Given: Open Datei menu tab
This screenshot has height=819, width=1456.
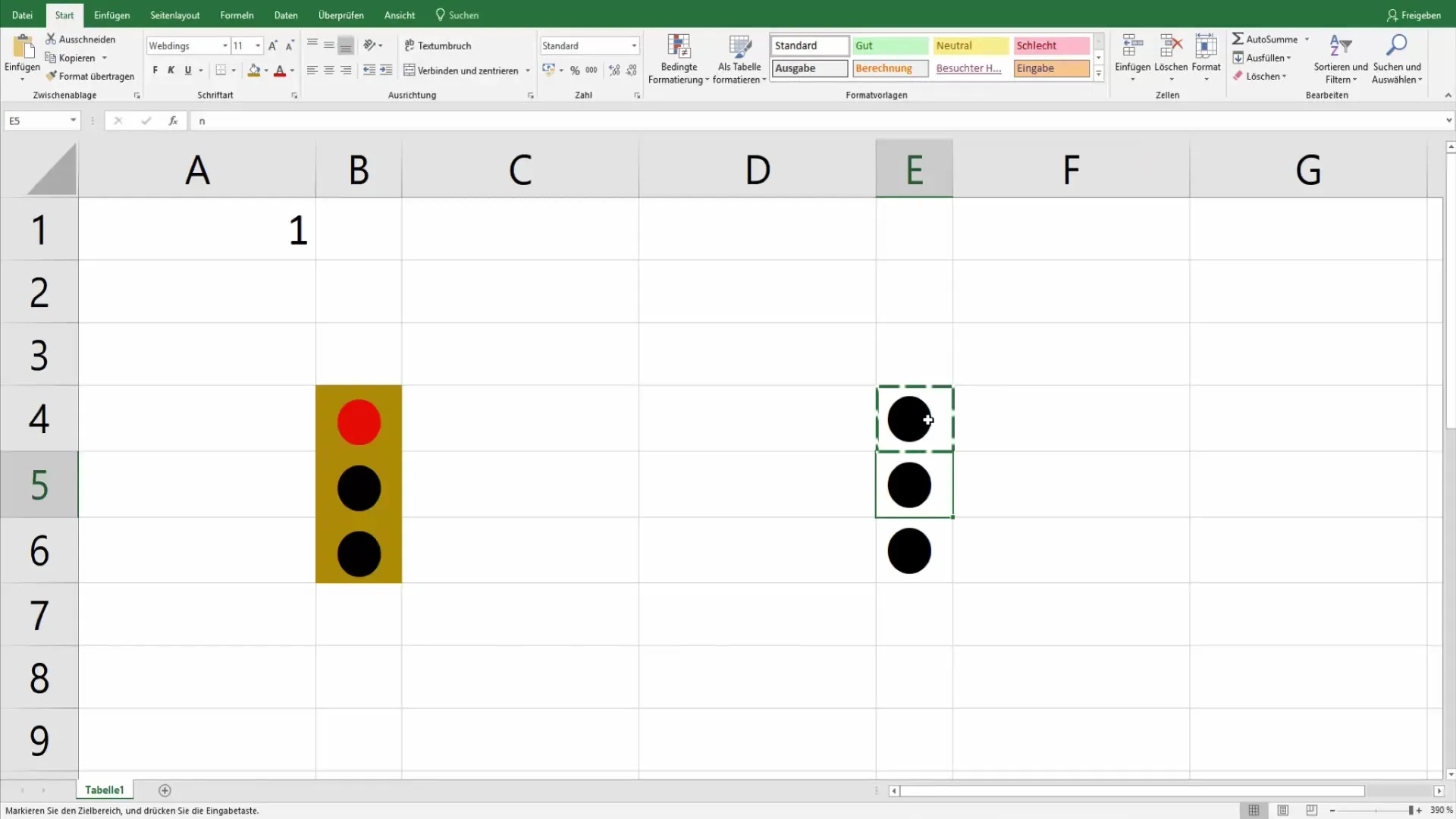Looking at the screenshot, I should point(22,15).
